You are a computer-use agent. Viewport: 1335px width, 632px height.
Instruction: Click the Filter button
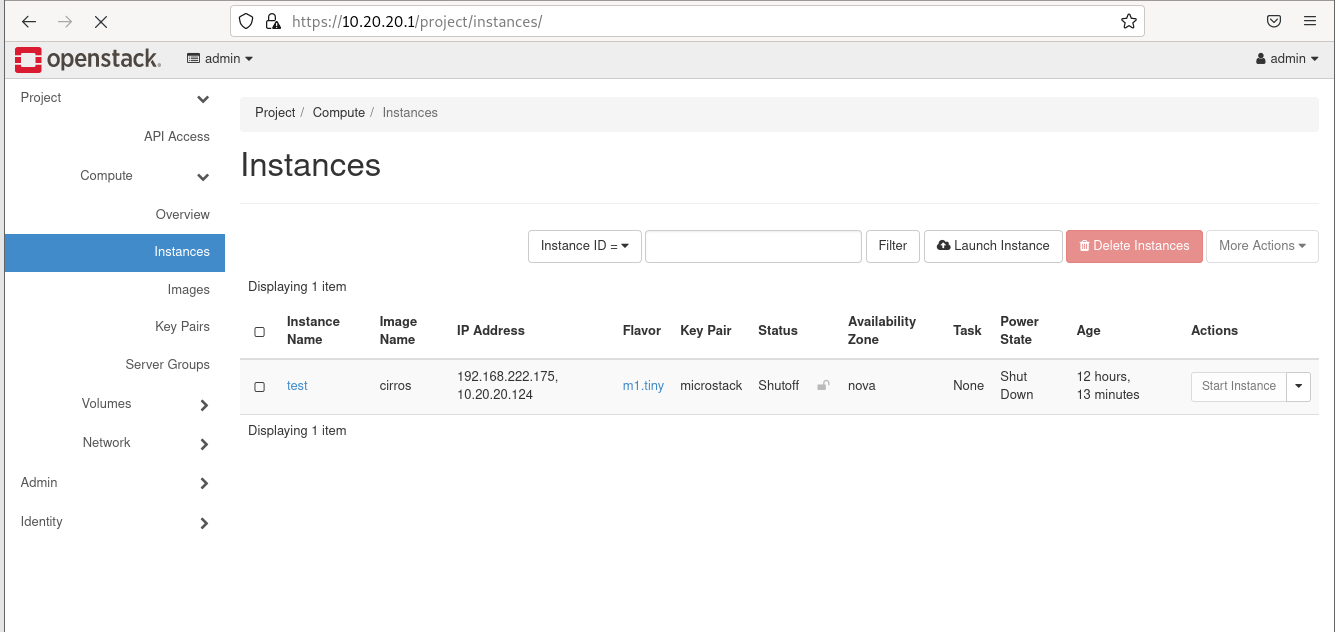pyautogui.click(x=892, y=246)
